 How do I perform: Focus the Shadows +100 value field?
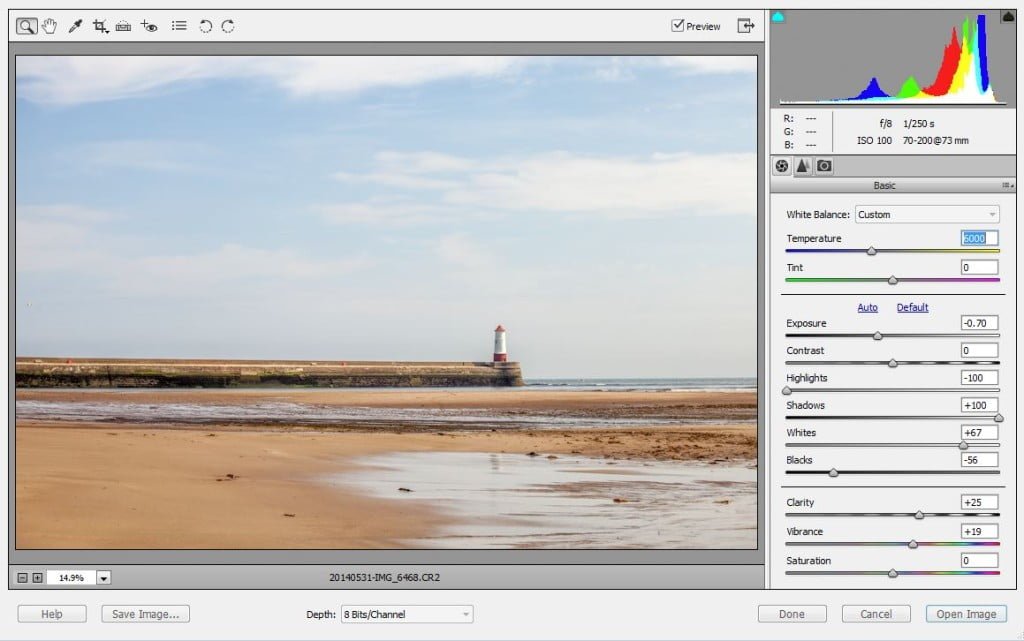coord(980,405)
